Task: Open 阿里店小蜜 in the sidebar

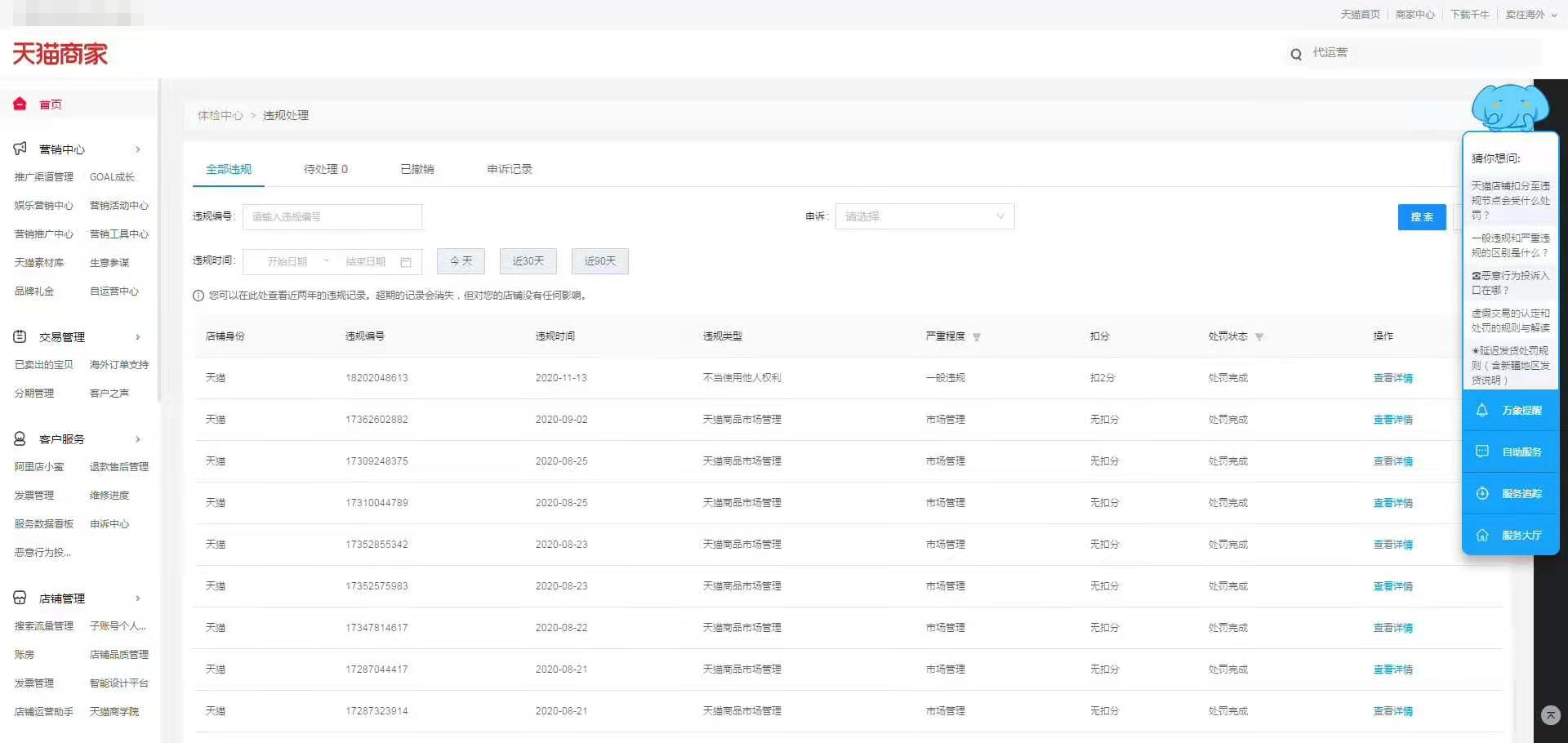Action: (39, 467)
